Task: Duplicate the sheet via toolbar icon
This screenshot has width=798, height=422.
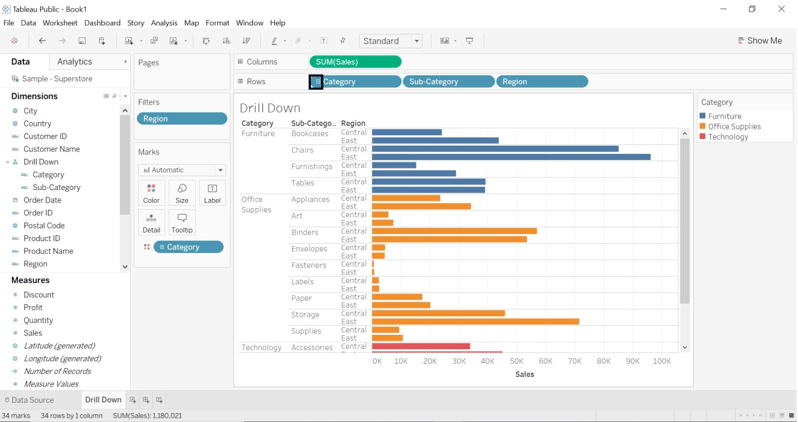Action: tap(154, 41)
